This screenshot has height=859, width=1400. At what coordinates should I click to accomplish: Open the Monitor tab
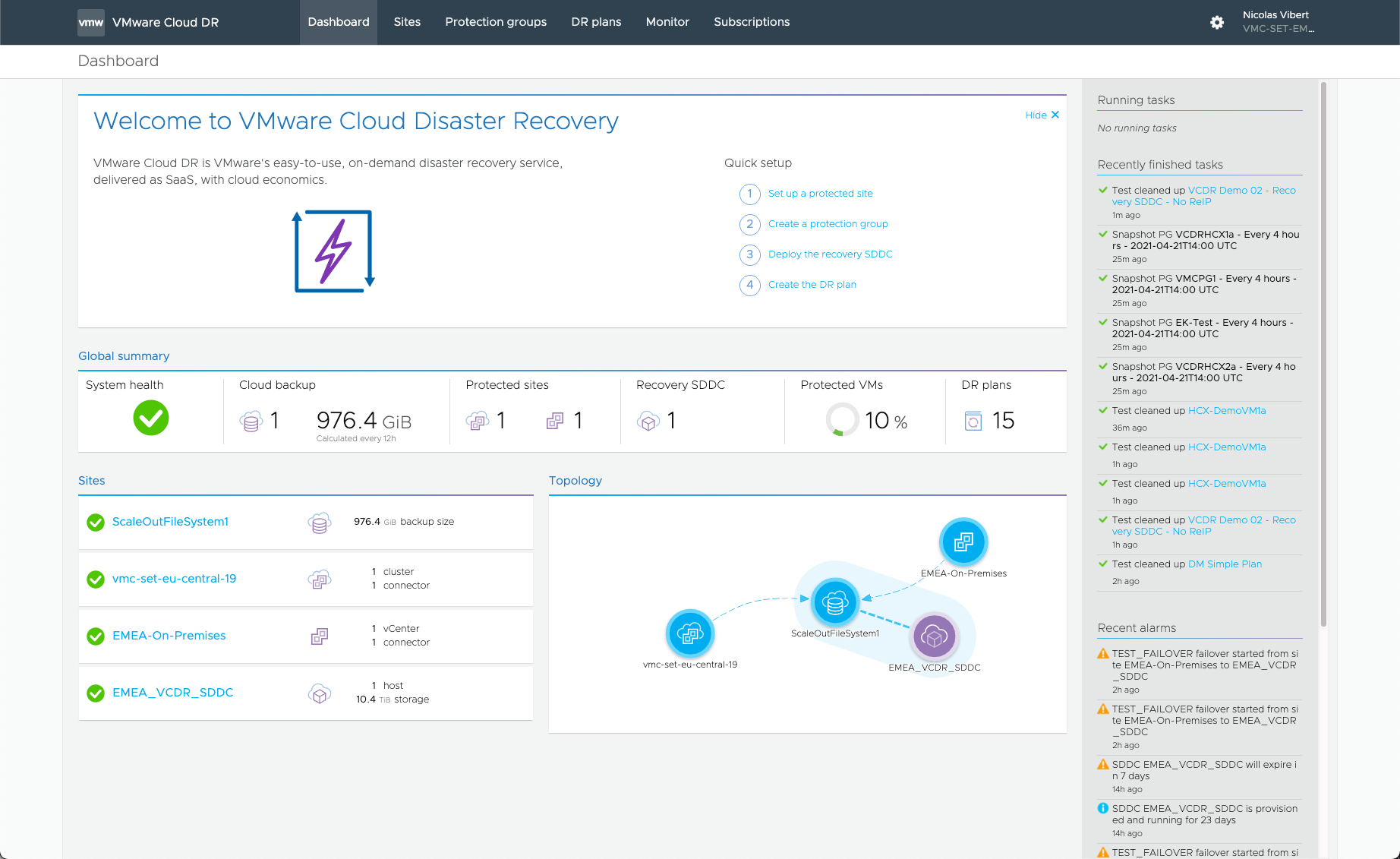[667, 22]
